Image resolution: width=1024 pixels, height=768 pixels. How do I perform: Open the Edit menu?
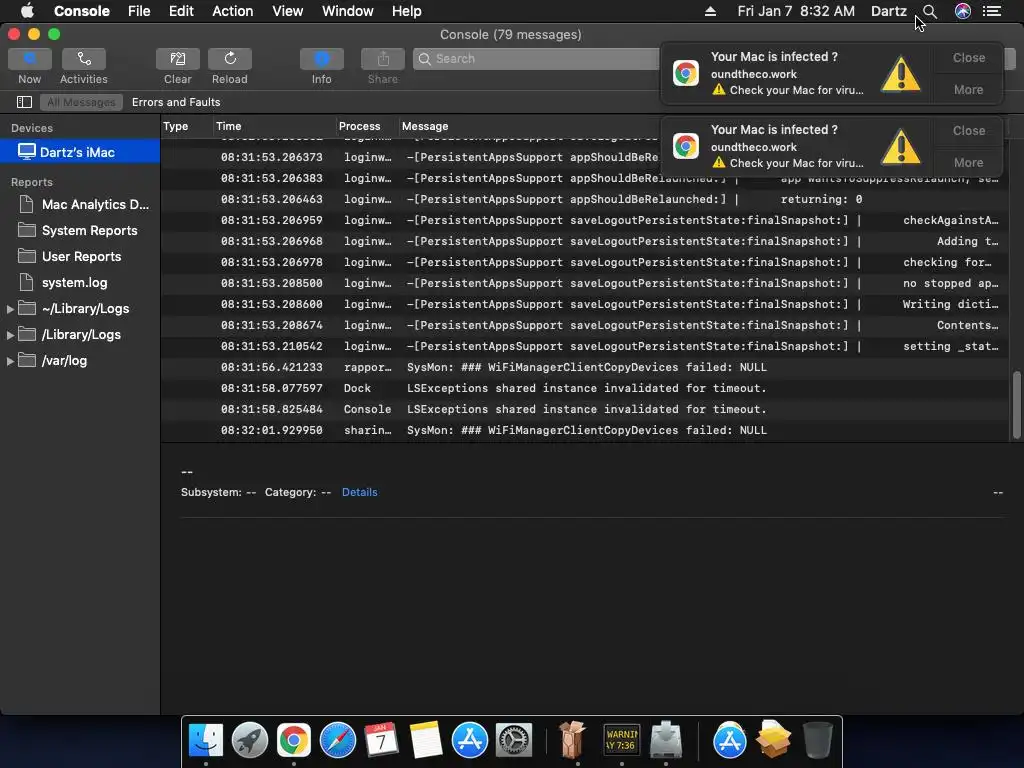click(x=181, y=11)
